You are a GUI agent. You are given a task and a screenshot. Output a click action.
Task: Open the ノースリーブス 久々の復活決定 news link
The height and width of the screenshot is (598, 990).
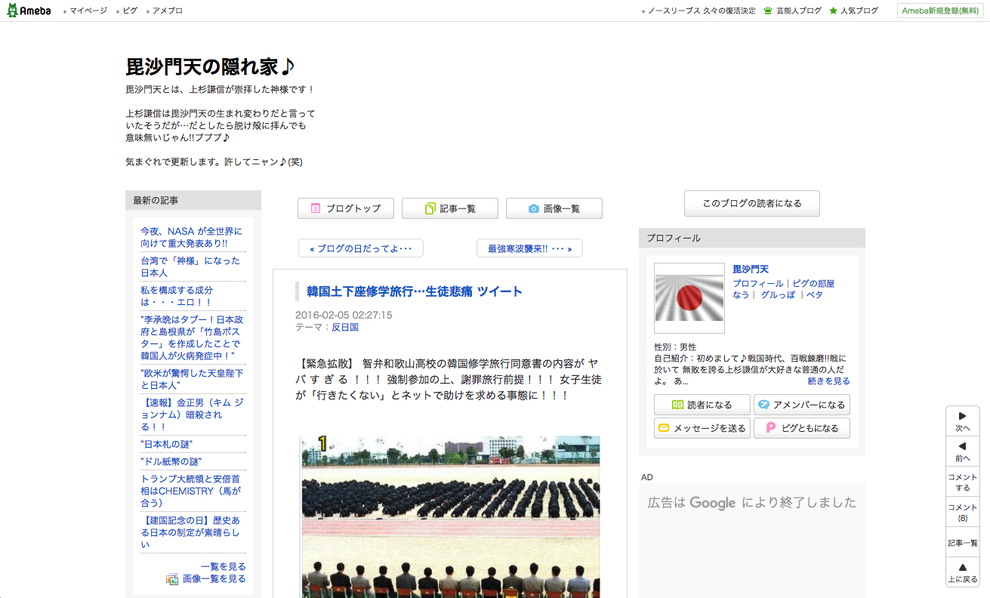[x=701, y=11]
